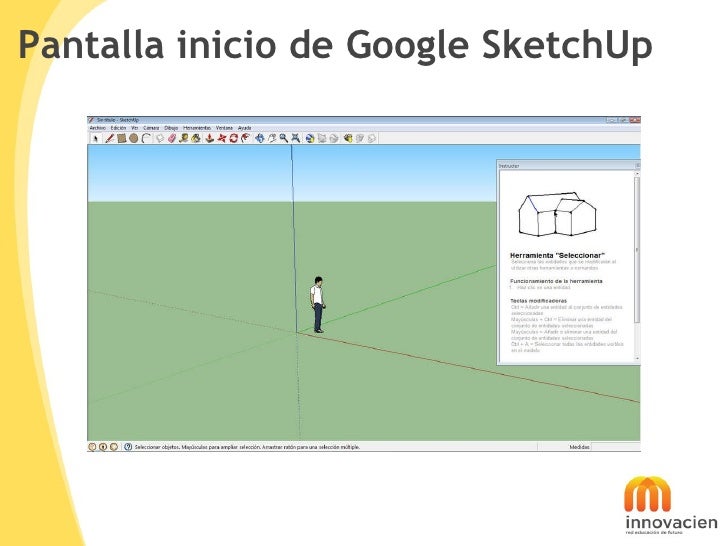Open the Cámara menu

click(151, 128)
